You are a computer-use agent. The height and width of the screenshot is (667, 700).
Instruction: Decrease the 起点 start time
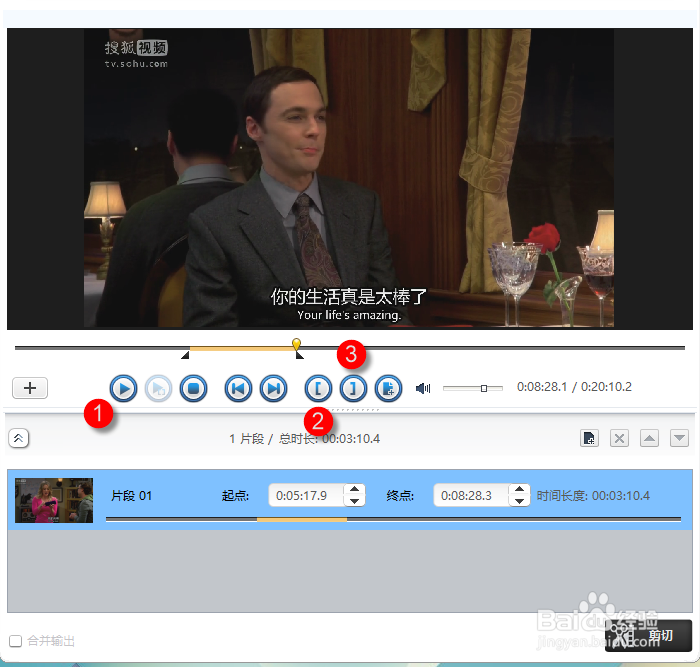click(354, 501)
